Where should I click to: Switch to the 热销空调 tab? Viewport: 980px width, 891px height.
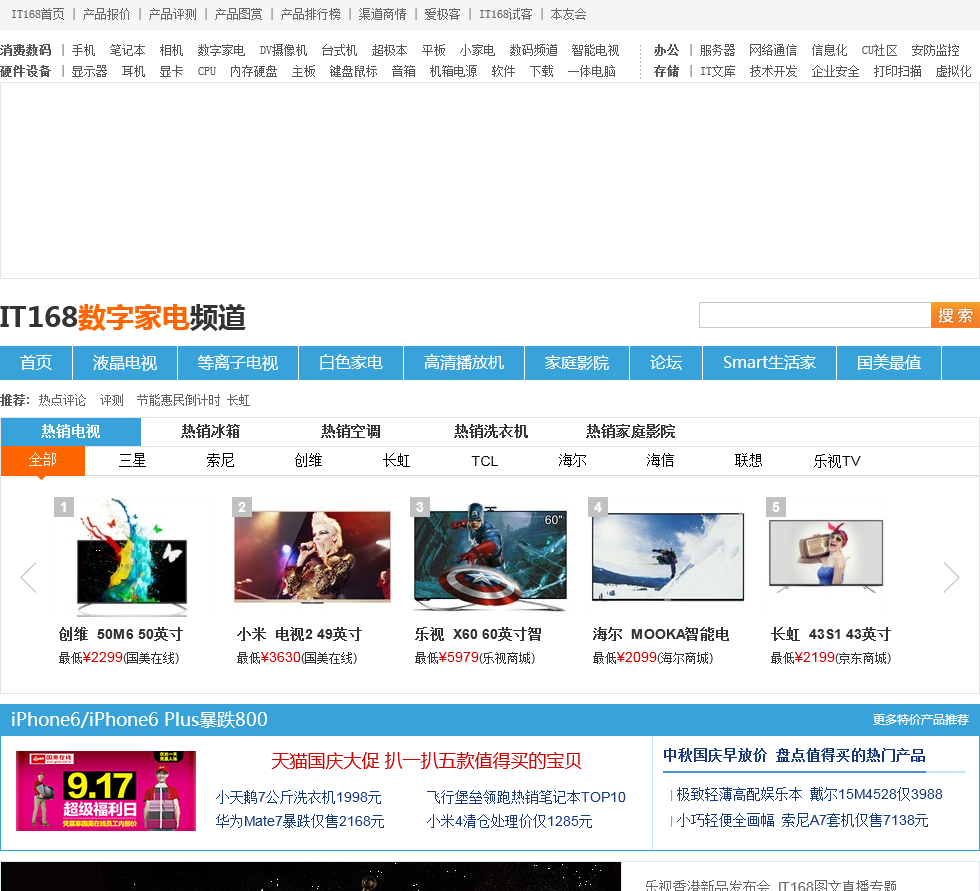tap(351, 432)
